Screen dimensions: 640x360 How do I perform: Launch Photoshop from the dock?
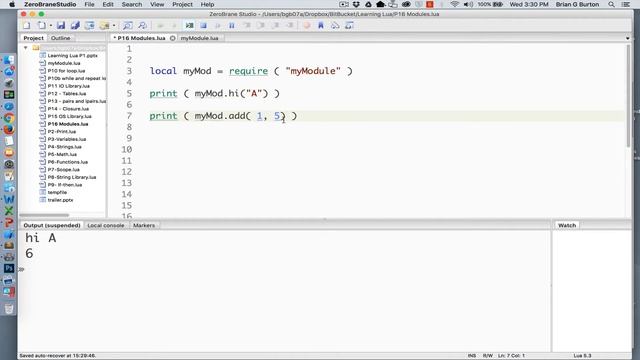(x=9, y=268)
